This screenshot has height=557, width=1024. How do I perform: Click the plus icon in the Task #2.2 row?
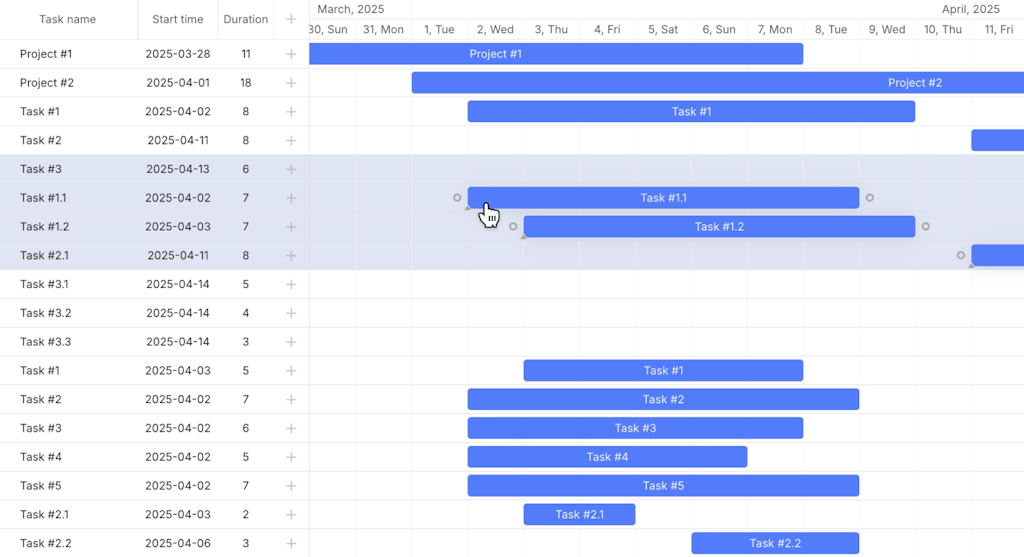pyautogui.click(x=291, y=543)
